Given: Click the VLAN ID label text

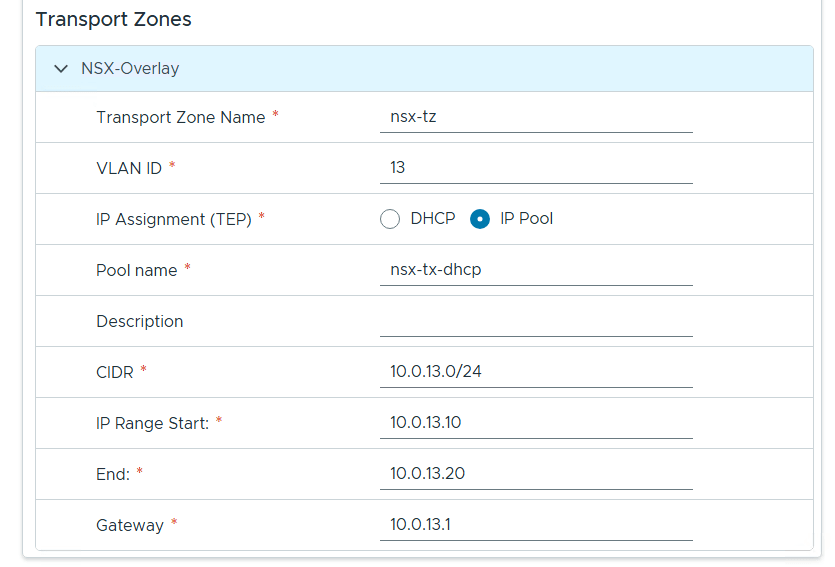Looking at the screenshot, I should 129,168.
